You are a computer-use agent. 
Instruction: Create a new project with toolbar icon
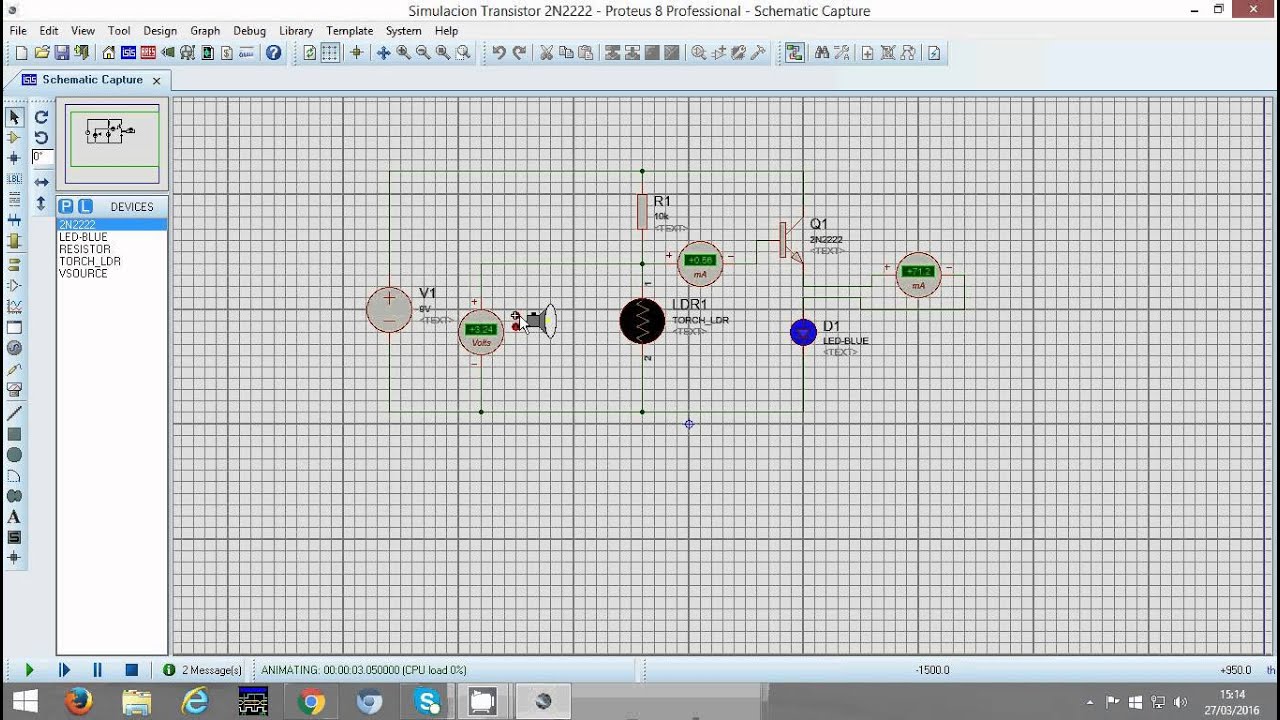coord(21,53)
